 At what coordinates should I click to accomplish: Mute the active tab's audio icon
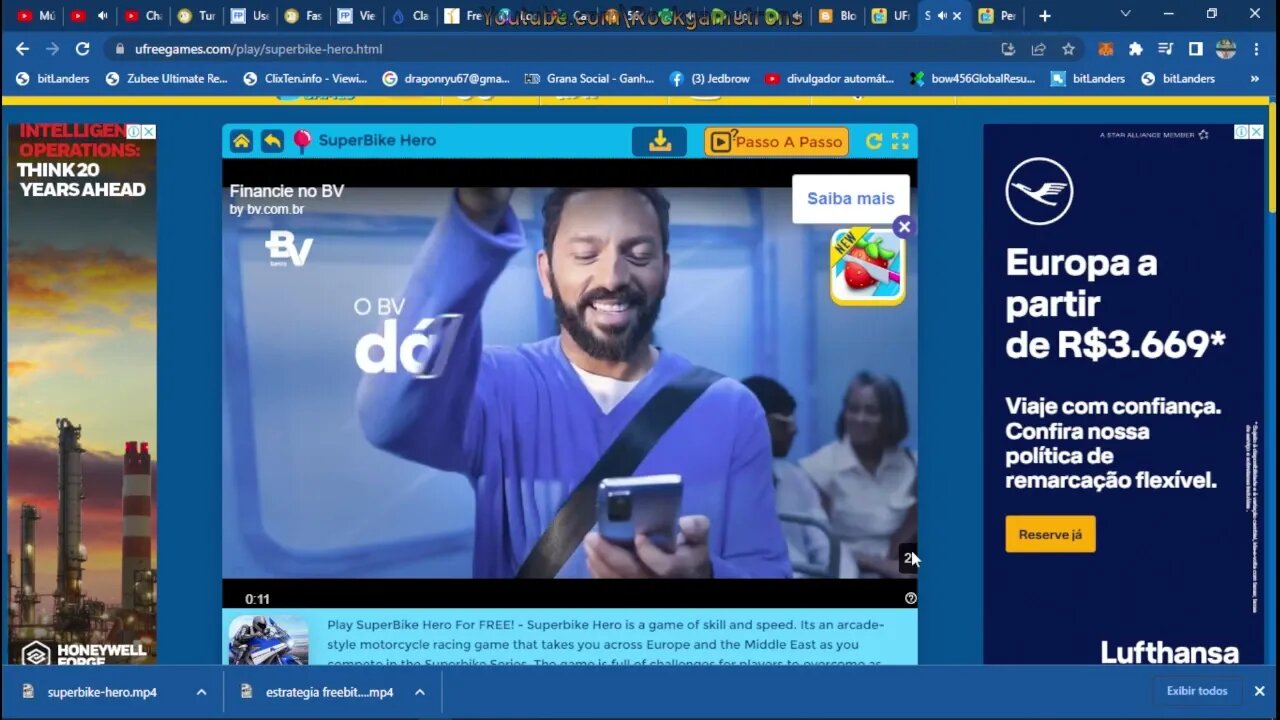[941, 15]
